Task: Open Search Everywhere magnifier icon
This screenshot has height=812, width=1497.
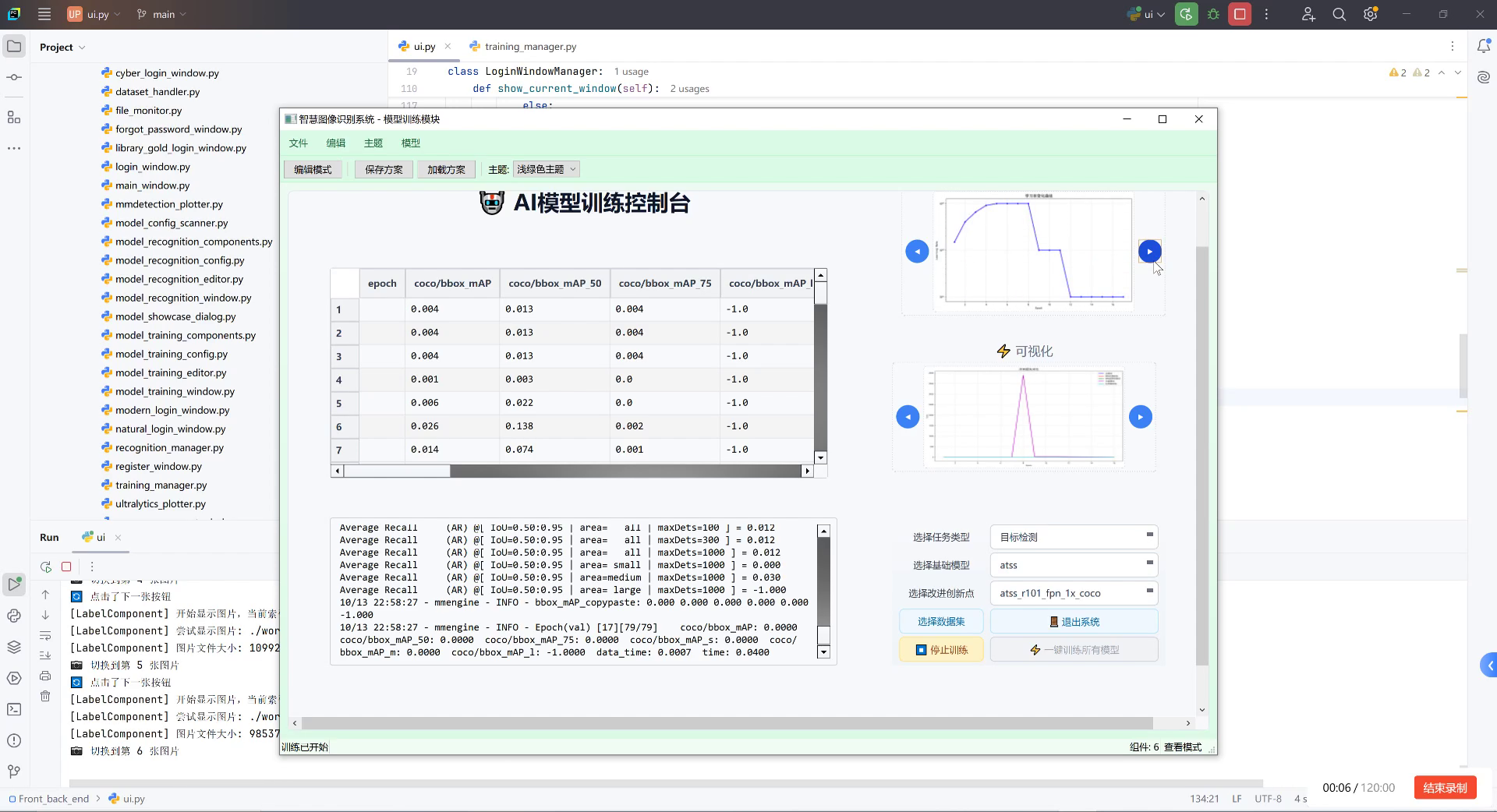Action: (x=1340, y=14)
